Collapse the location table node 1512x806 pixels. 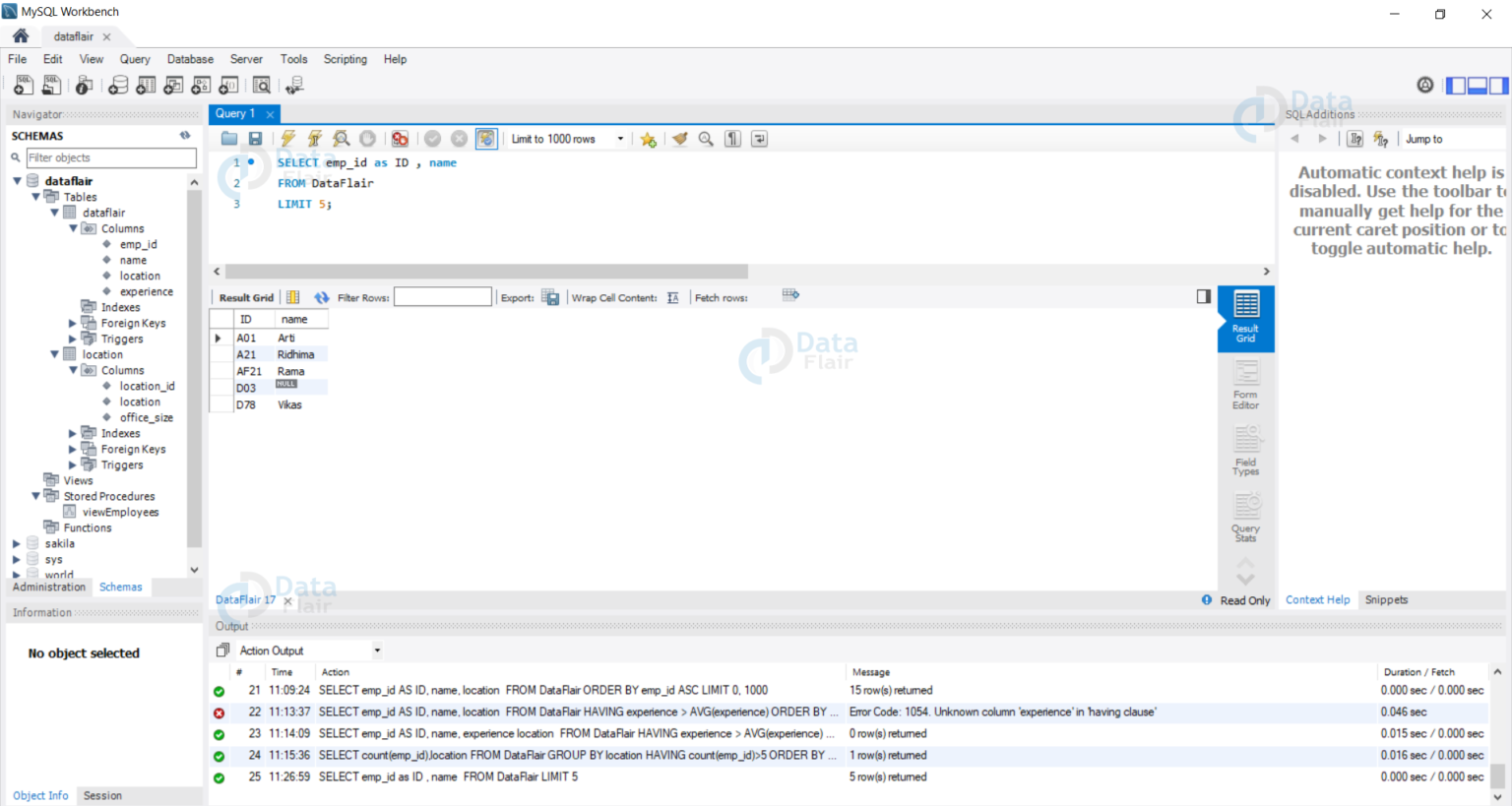54,354
